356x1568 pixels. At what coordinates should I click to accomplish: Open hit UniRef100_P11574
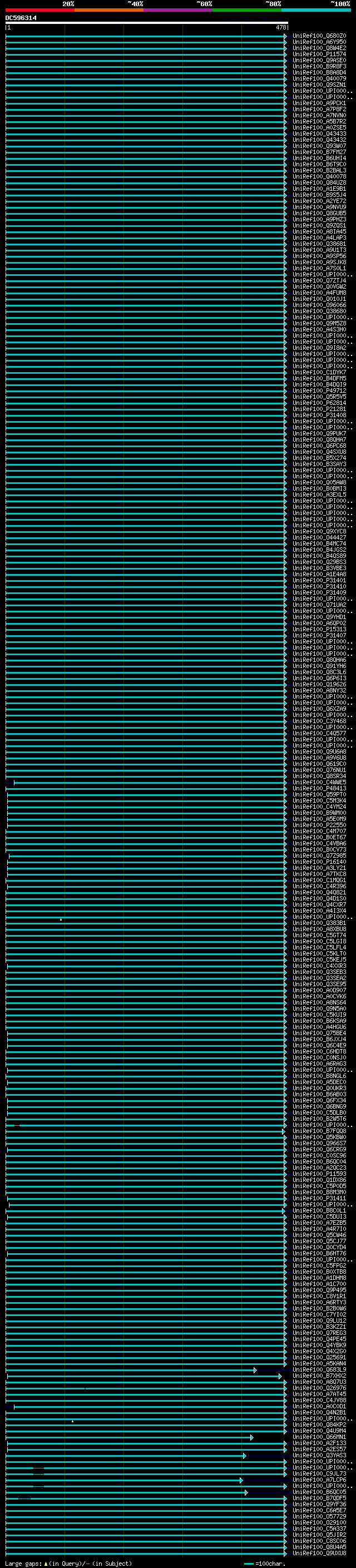tap(319, 54)
